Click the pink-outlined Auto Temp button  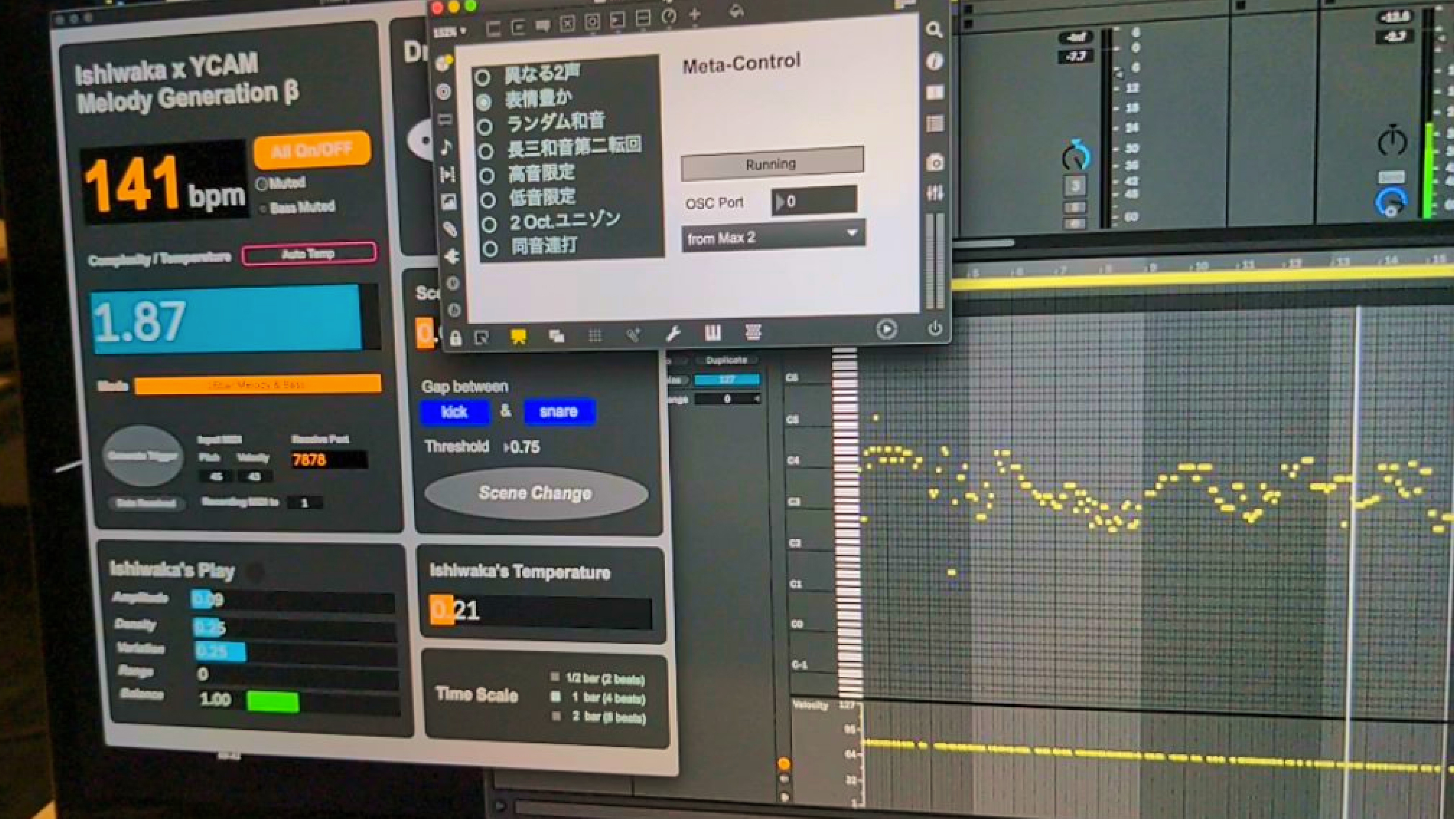[309, 254]
